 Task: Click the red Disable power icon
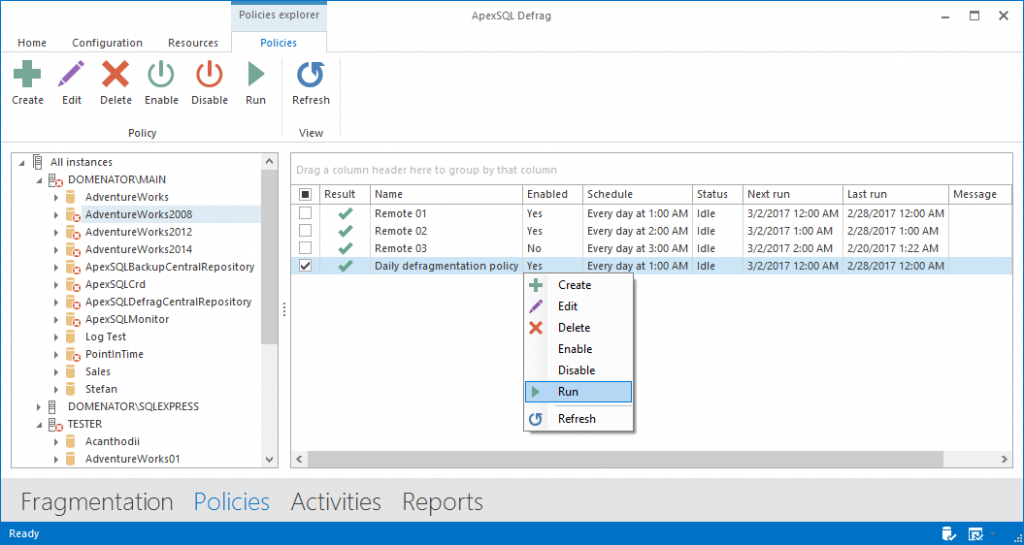209,76
